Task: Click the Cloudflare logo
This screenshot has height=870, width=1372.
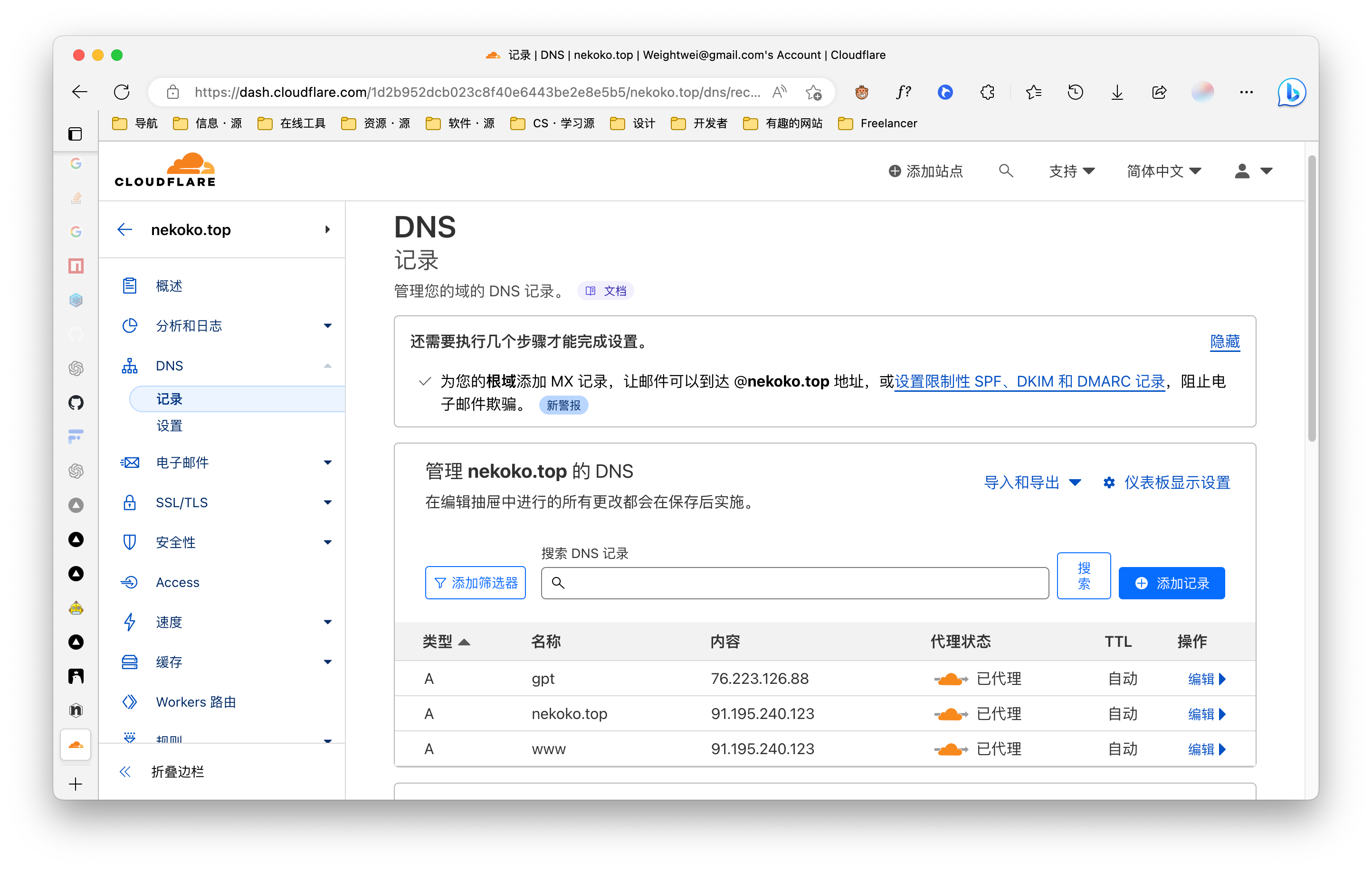Action: tap(165, 170)
